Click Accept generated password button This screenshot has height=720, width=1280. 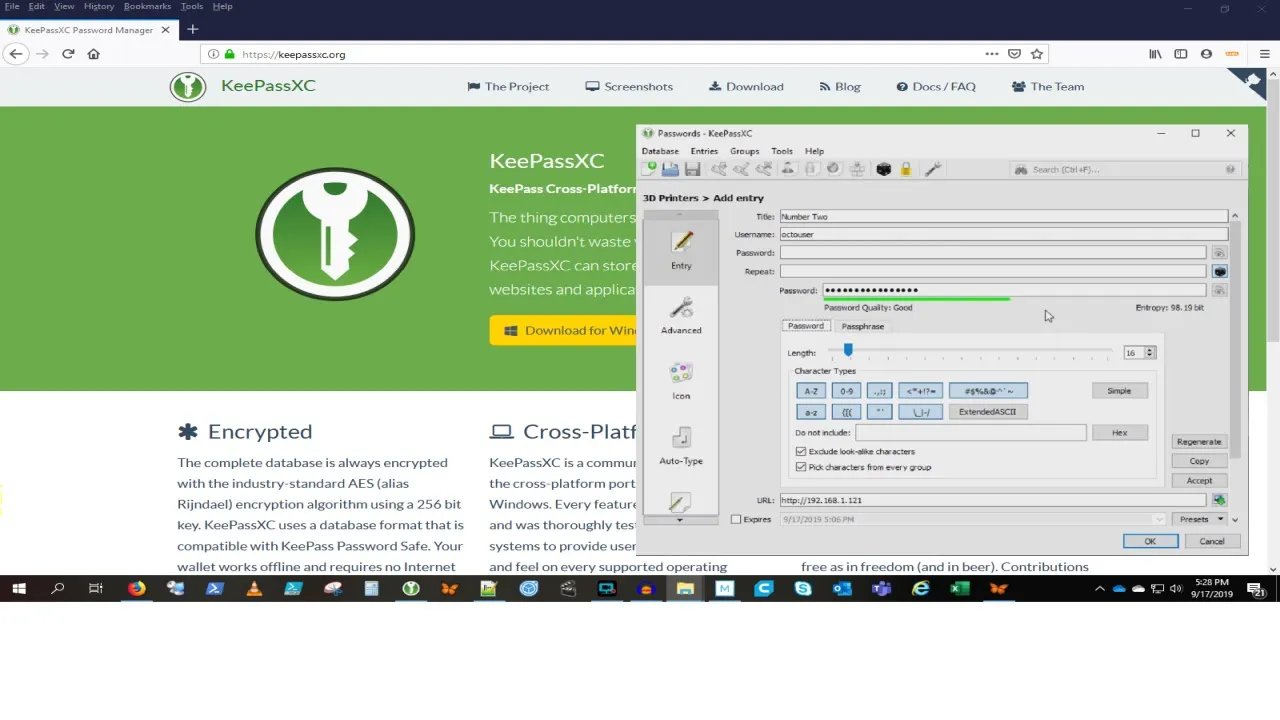1199,481
